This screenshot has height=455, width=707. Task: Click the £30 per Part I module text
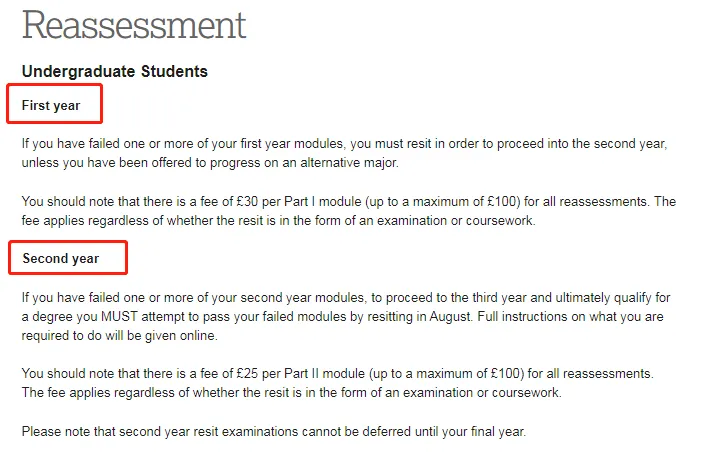(x=298, y=202)
